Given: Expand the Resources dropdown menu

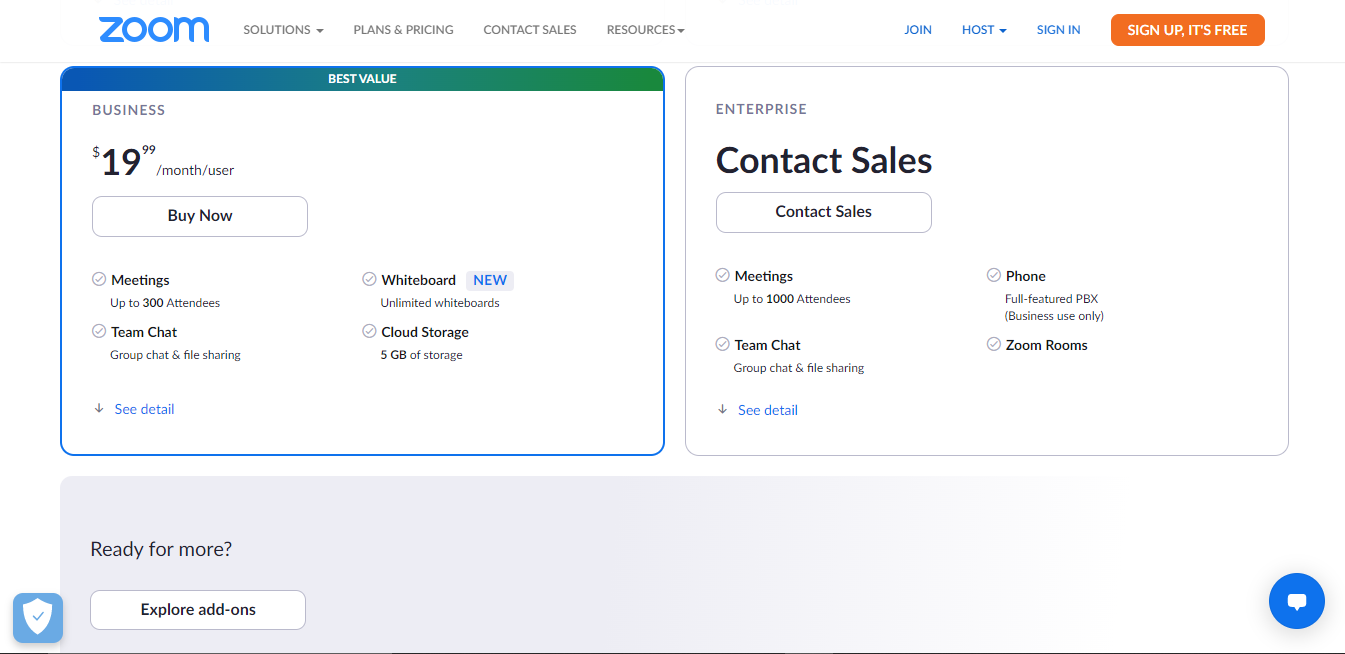Looking at the screenshot, I should pos(645,30).
